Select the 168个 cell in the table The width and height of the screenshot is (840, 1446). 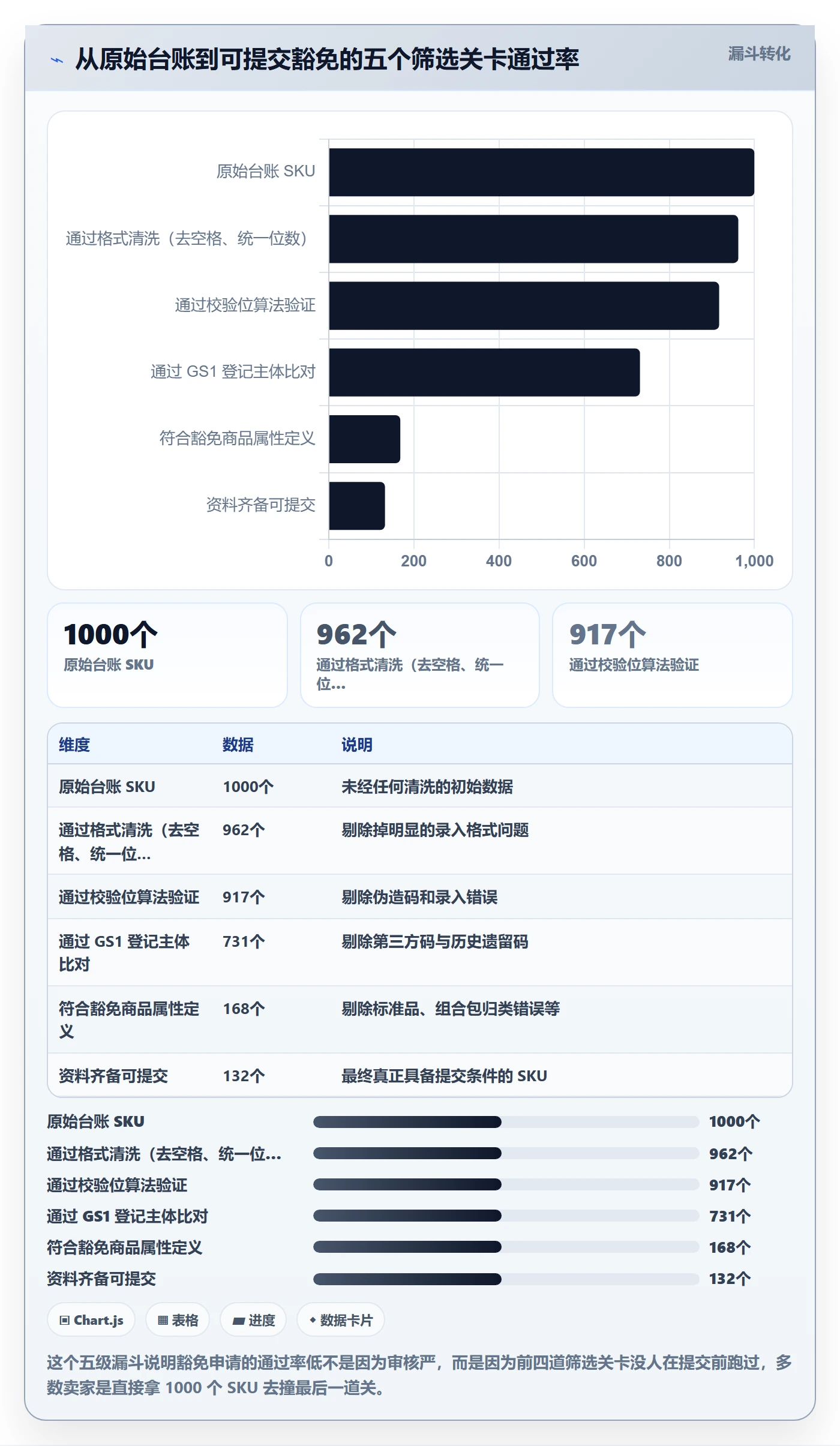244,1009
